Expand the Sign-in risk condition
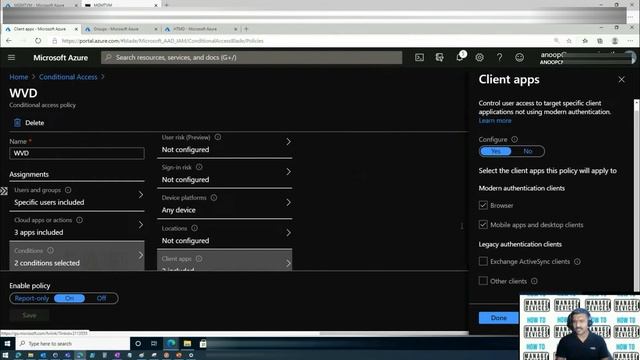The image size is (640, 360). pyautogui.click(x=224, y=173)
